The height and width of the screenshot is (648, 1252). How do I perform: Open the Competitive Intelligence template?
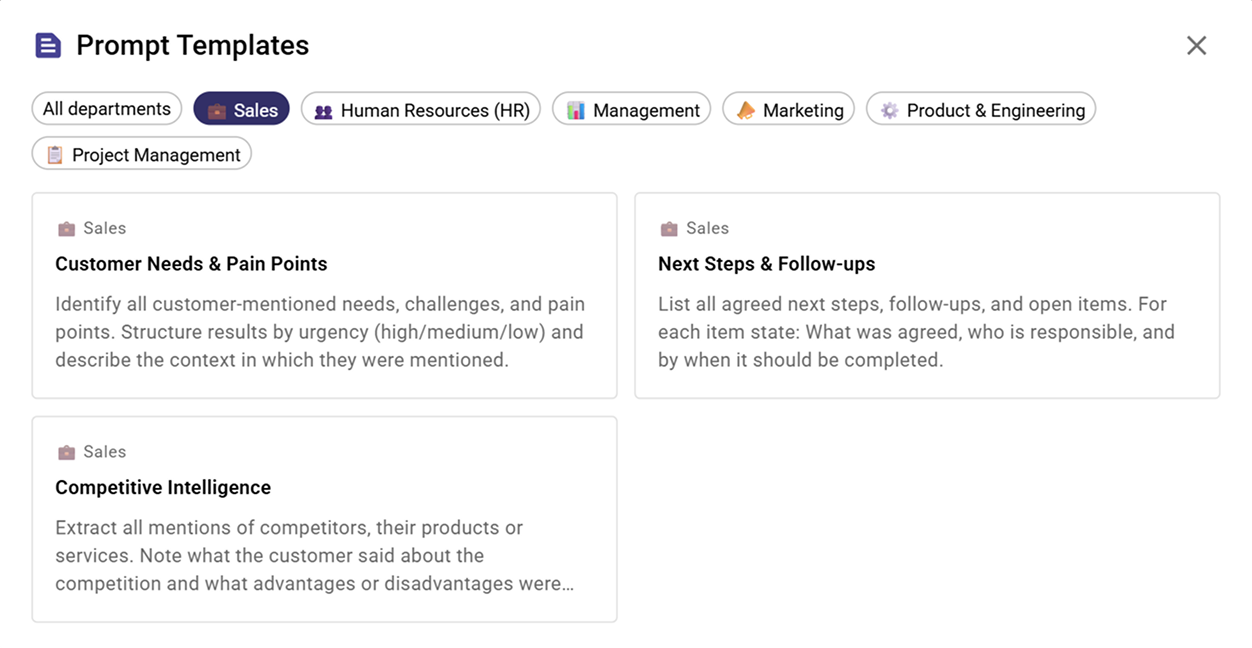click(x=324, y=519)
